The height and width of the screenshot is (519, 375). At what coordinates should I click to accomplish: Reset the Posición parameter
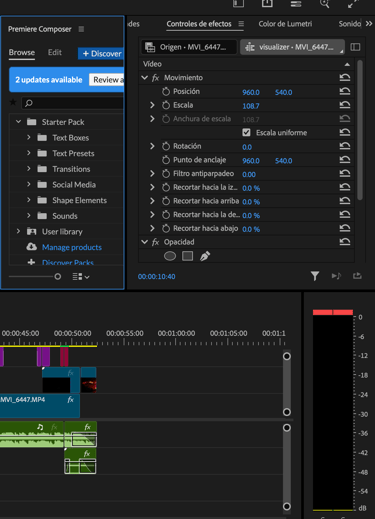click(x=345, y=91)
